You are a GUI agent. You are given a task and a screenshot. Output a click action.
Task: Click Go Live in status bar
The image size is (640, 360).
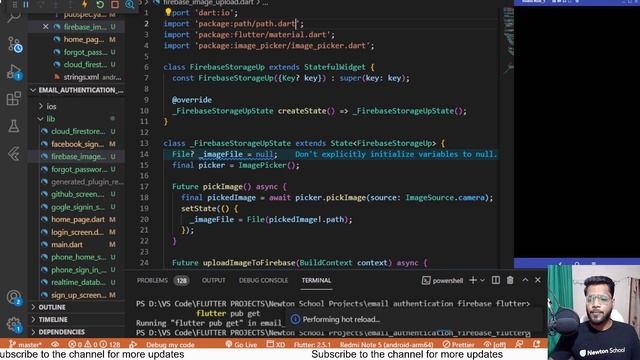coord(241,344)
